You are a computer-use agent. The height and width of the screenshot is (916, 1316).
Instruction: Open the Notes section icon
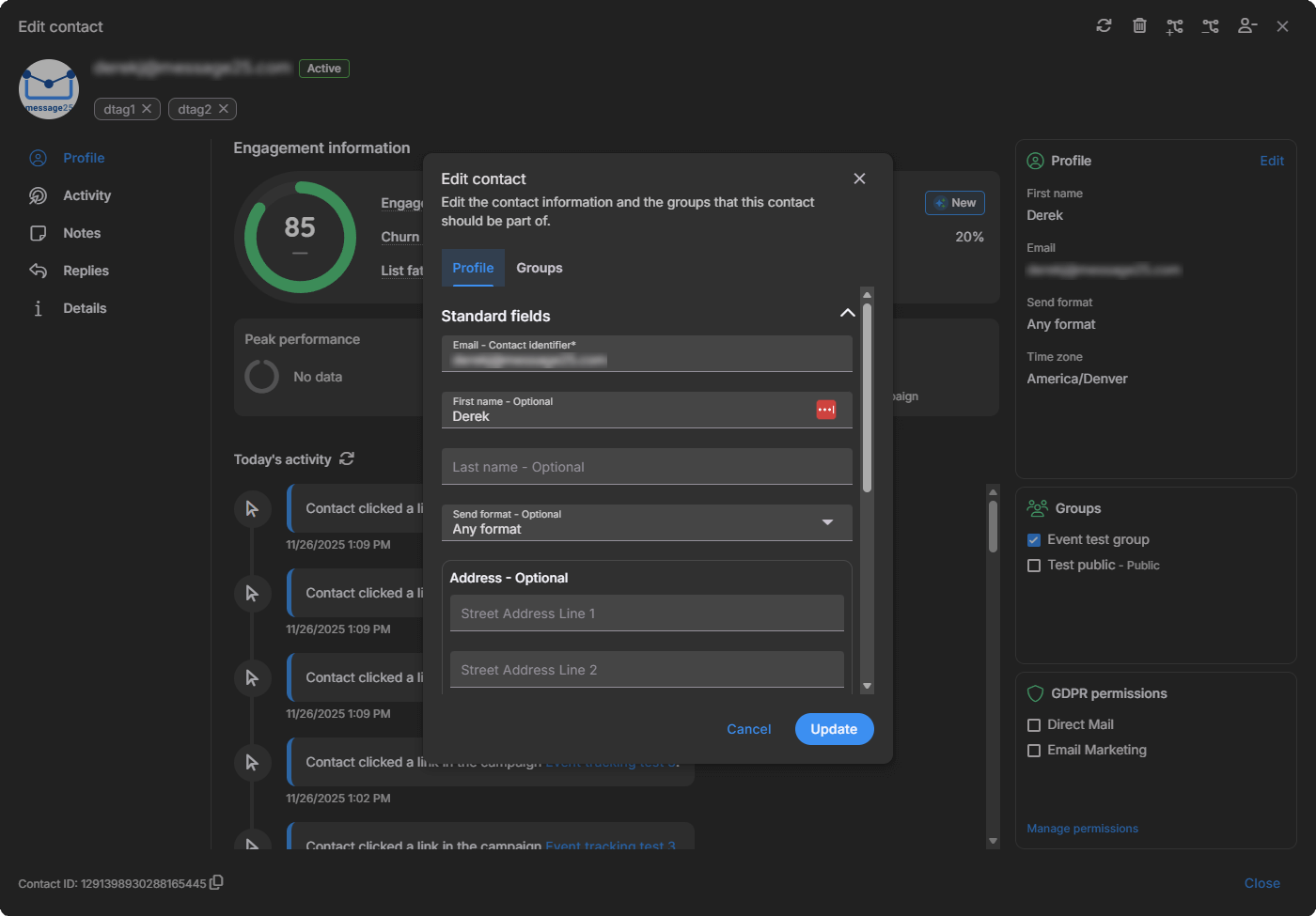(x=38, y=233)
